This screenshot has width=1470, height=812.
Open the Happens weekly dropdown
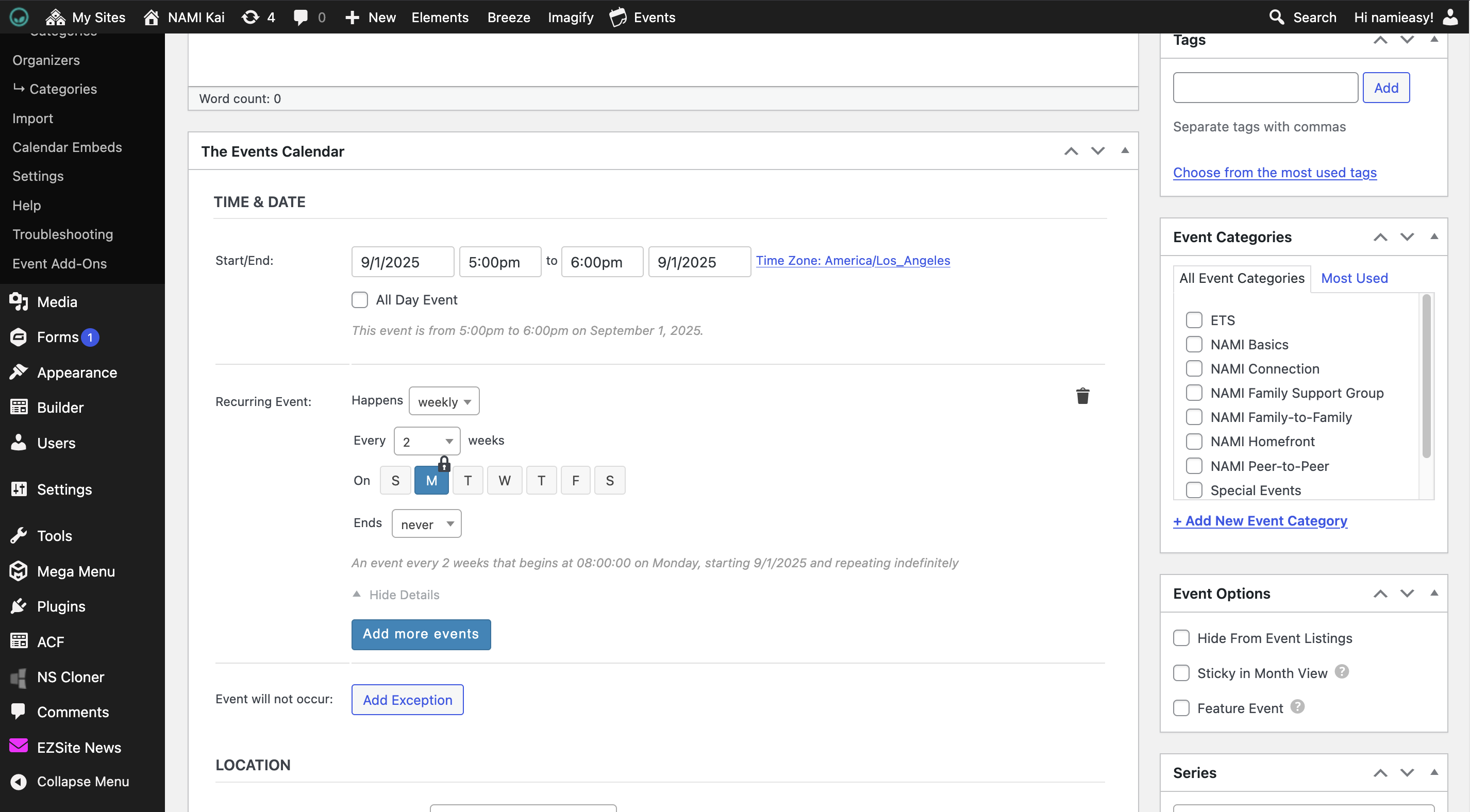[x=443, y=401]
